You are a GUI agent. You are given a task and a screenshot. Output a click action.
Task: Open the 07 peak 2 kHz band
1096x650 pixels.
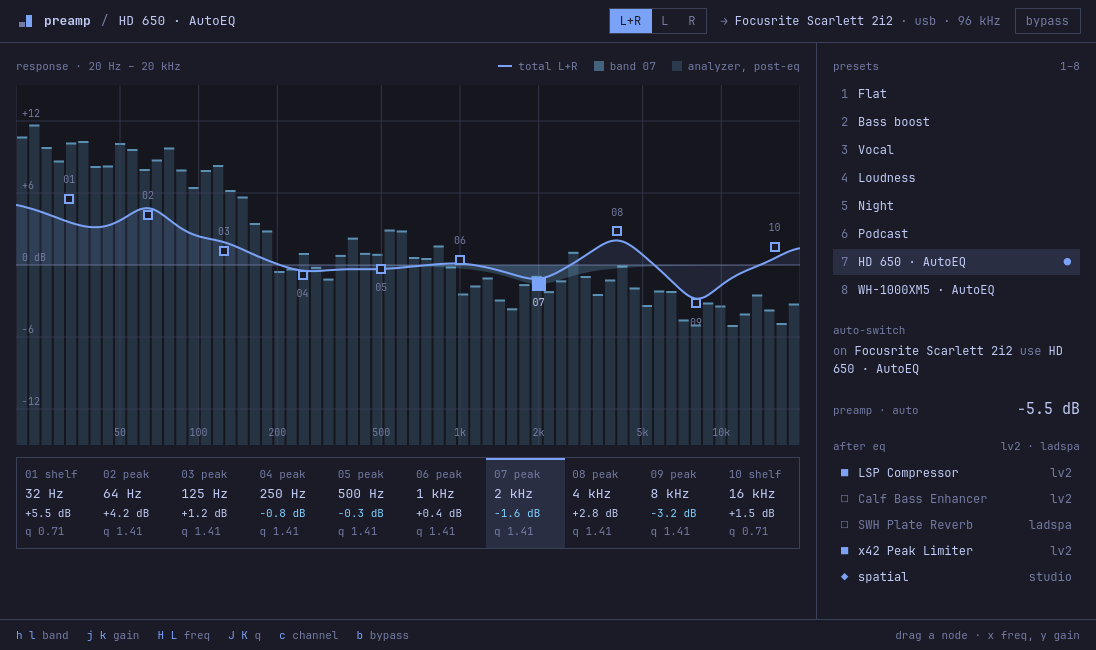(x=526, y=503)
